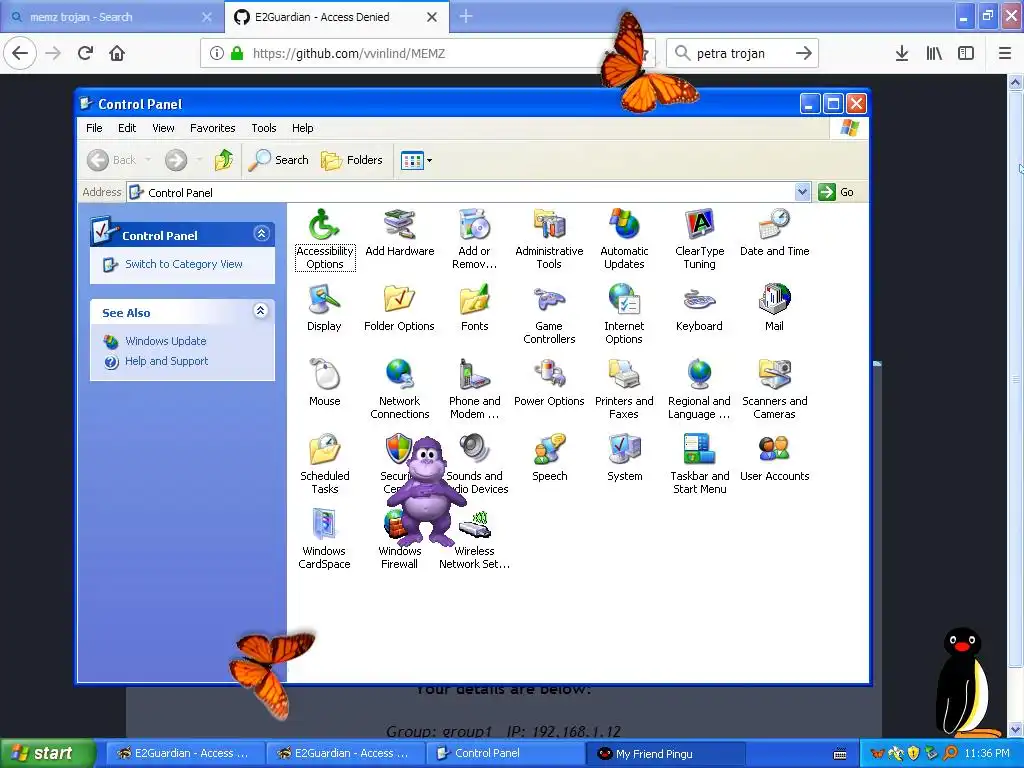1024x768 pixels.
Task: Open the View menu
Action: click(163, 128)
